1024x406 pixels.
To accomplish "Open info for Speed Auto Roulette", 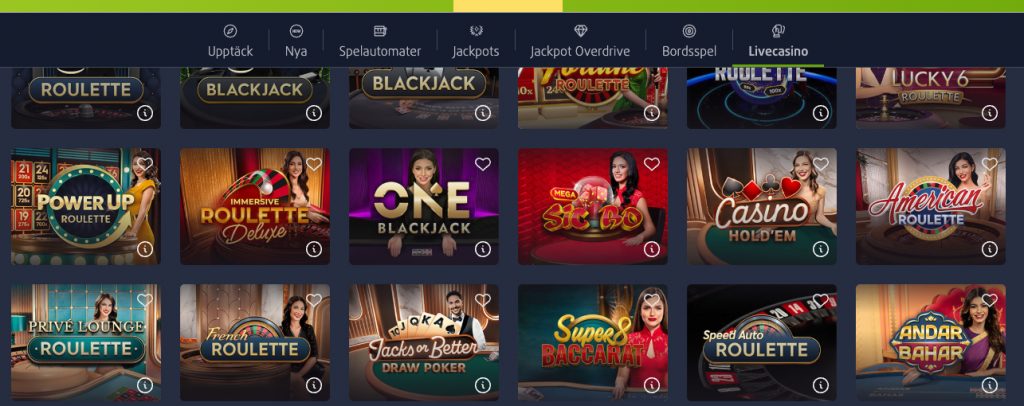I will (x=821, y=385).
